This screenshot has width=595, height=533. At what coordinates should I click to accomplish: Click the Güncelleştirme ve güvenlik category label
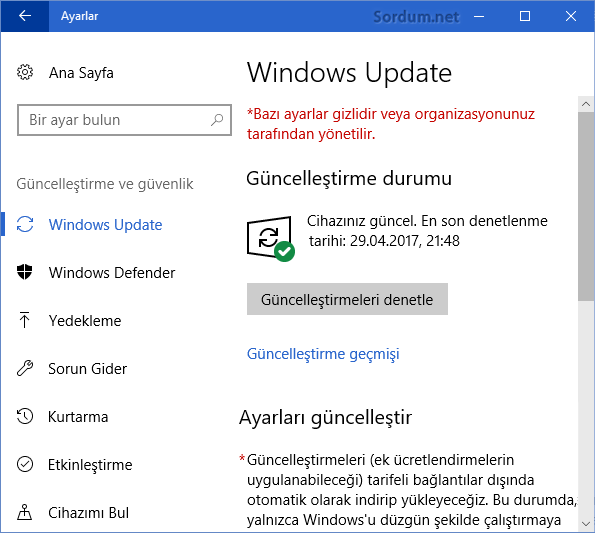[105, 184]
